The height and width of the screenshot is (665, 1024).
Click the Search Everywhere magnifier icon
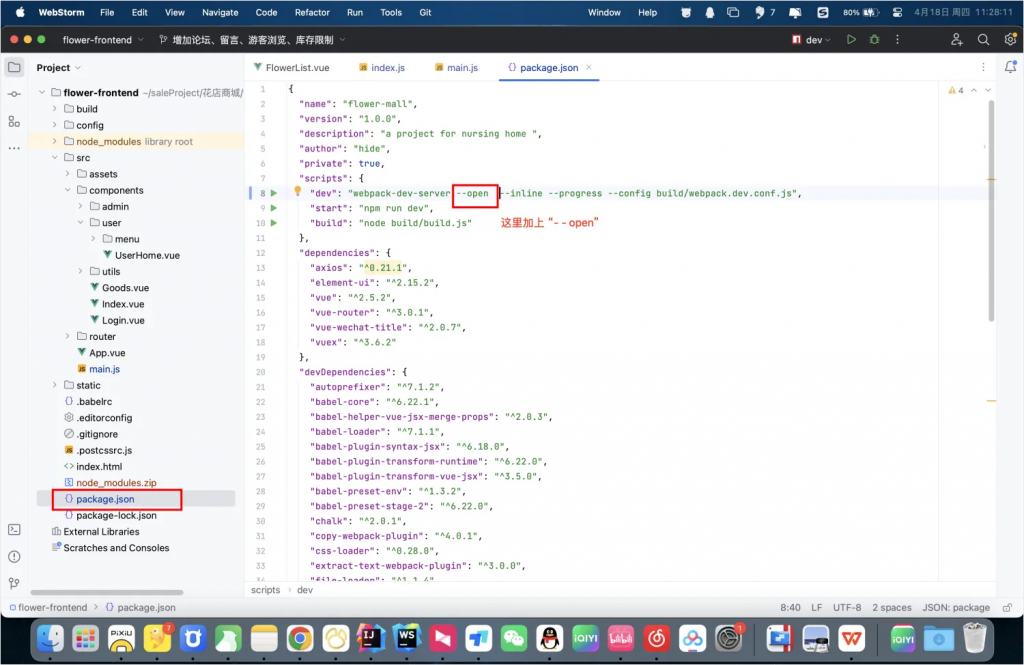coord(983,39)
